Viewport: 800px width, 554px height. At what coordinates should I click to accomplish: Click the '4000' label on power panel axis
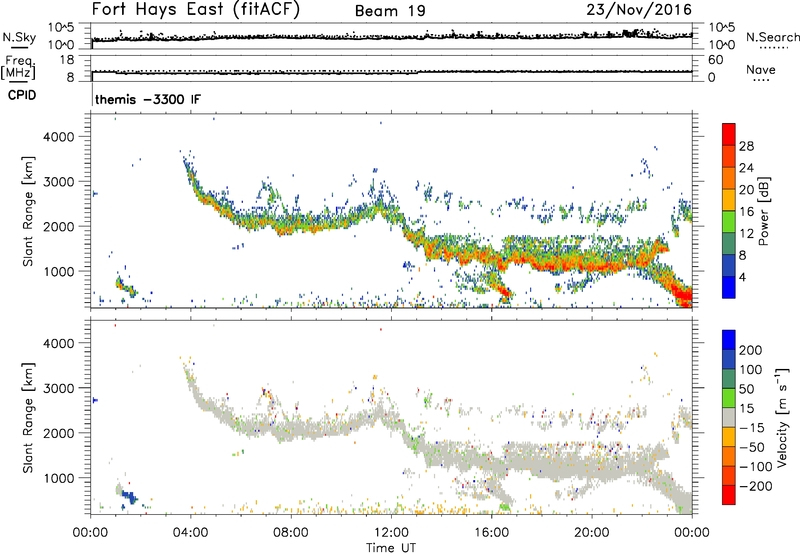click(x=59, y=137)
